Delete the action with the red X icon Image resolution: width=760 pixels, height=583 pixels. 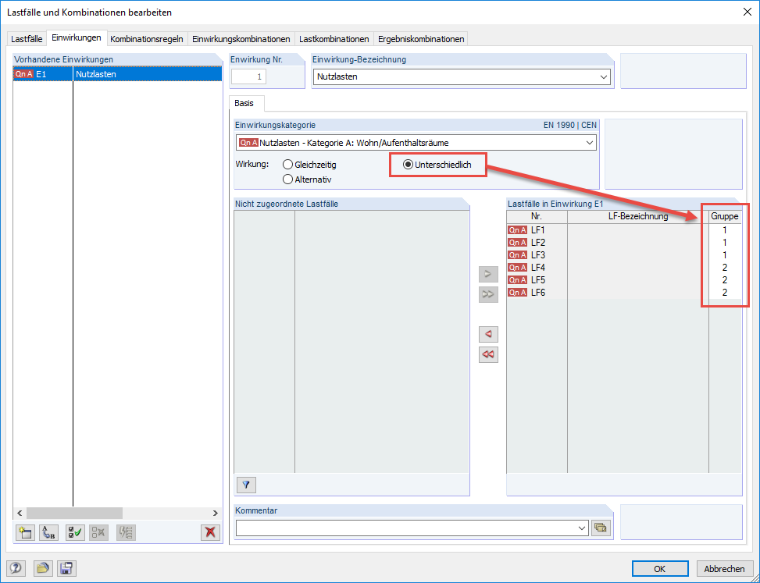210,533
